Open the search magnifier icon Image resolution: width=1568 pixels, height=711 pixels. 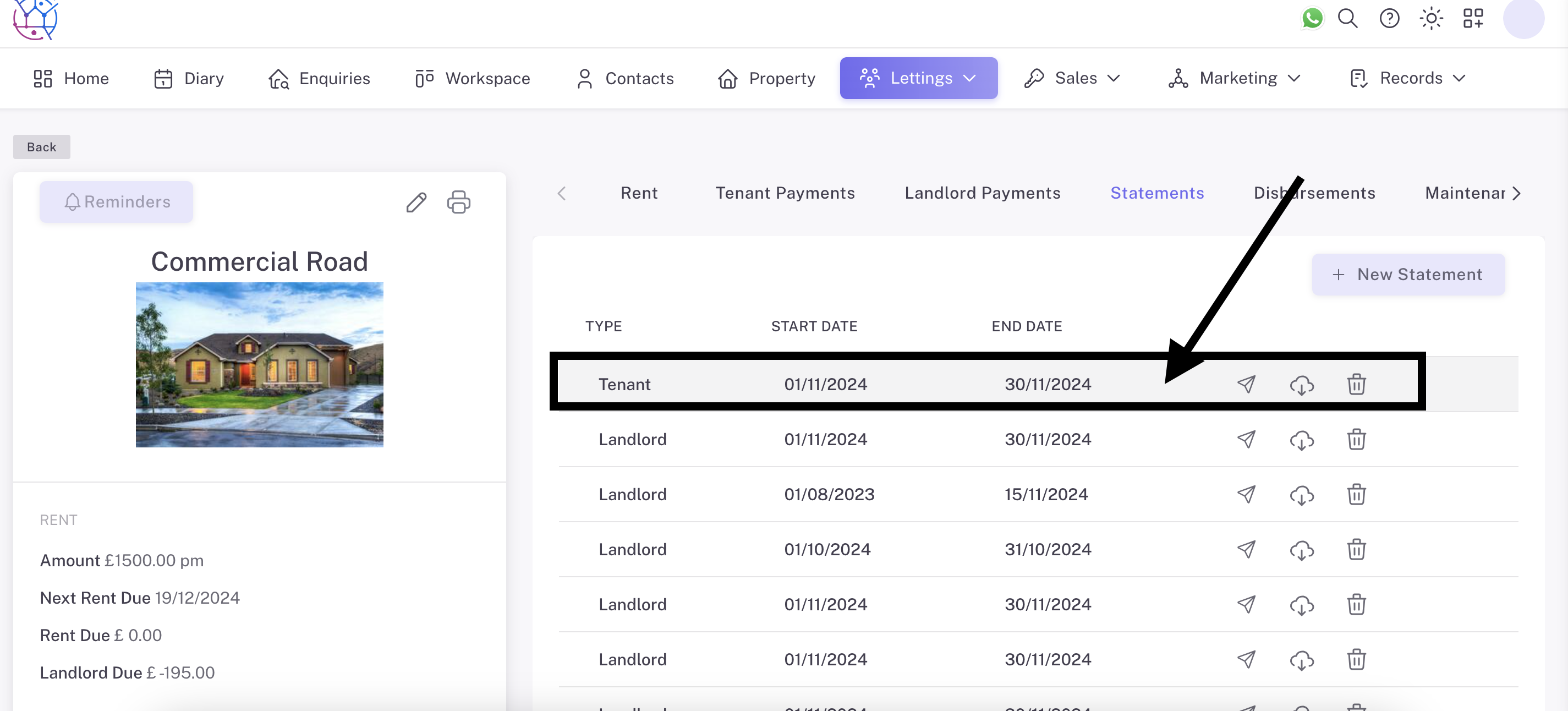(1347, 18)
